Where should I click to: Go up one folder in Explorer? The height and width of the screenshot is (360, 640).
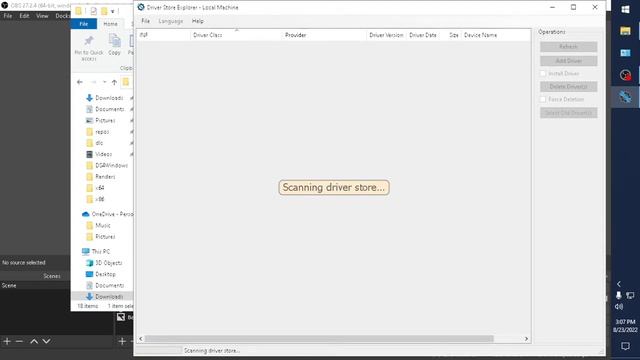click(114, 82)
